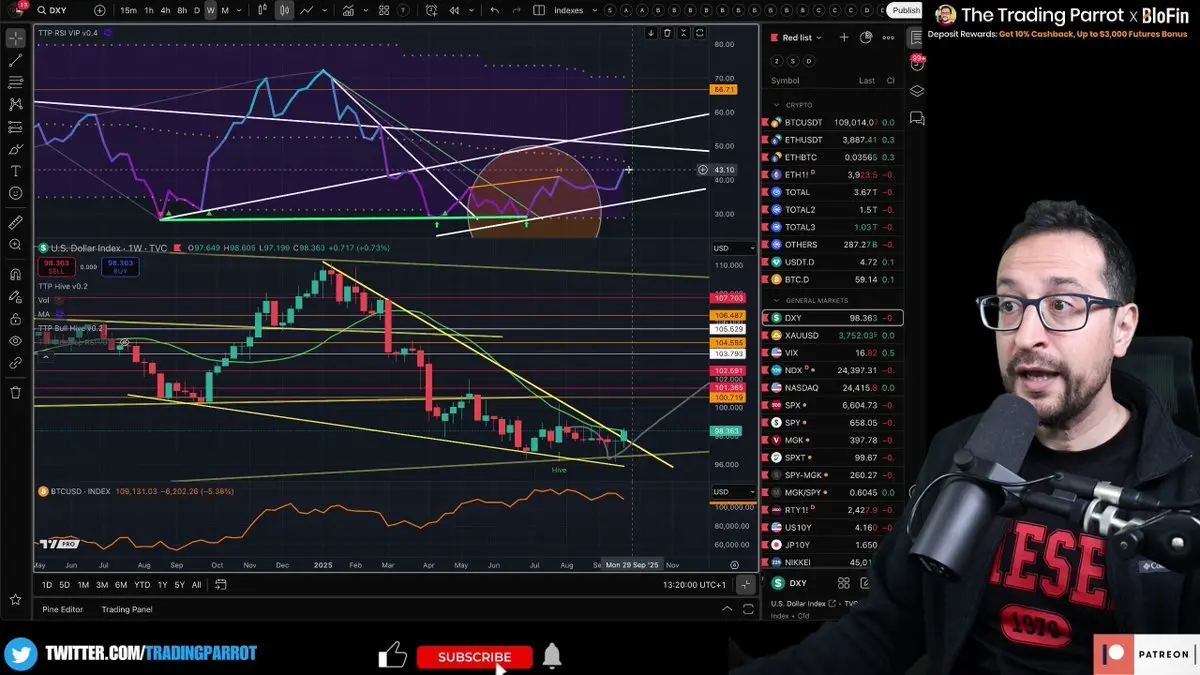
Task: Select the VIX watchlist row
Action: 832,353
